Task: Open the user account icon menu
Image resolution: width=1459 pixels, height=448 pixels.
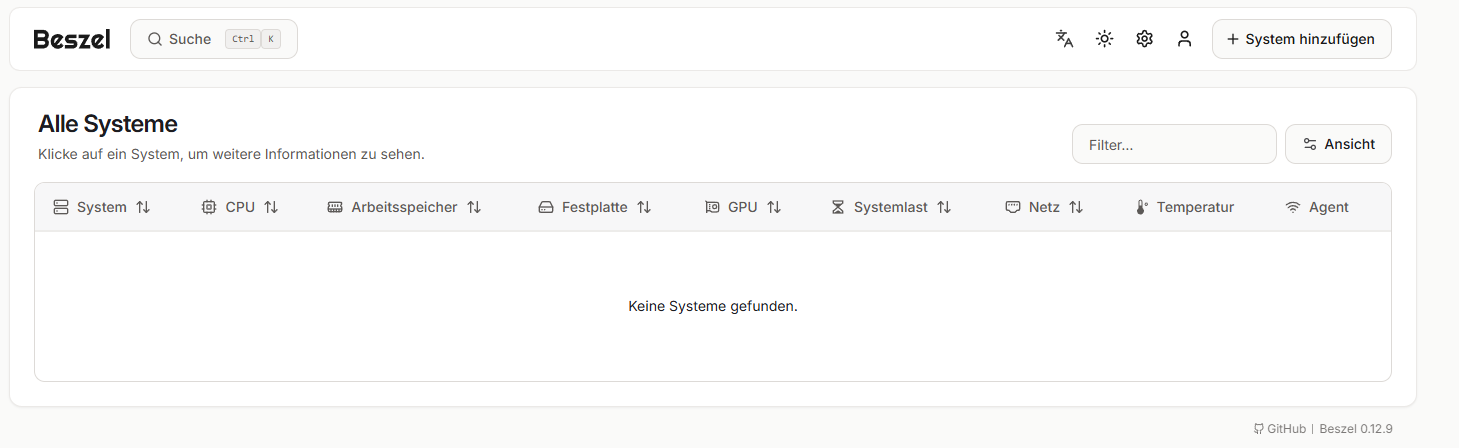Action: pyautogui.click(x=1184, y=39)
